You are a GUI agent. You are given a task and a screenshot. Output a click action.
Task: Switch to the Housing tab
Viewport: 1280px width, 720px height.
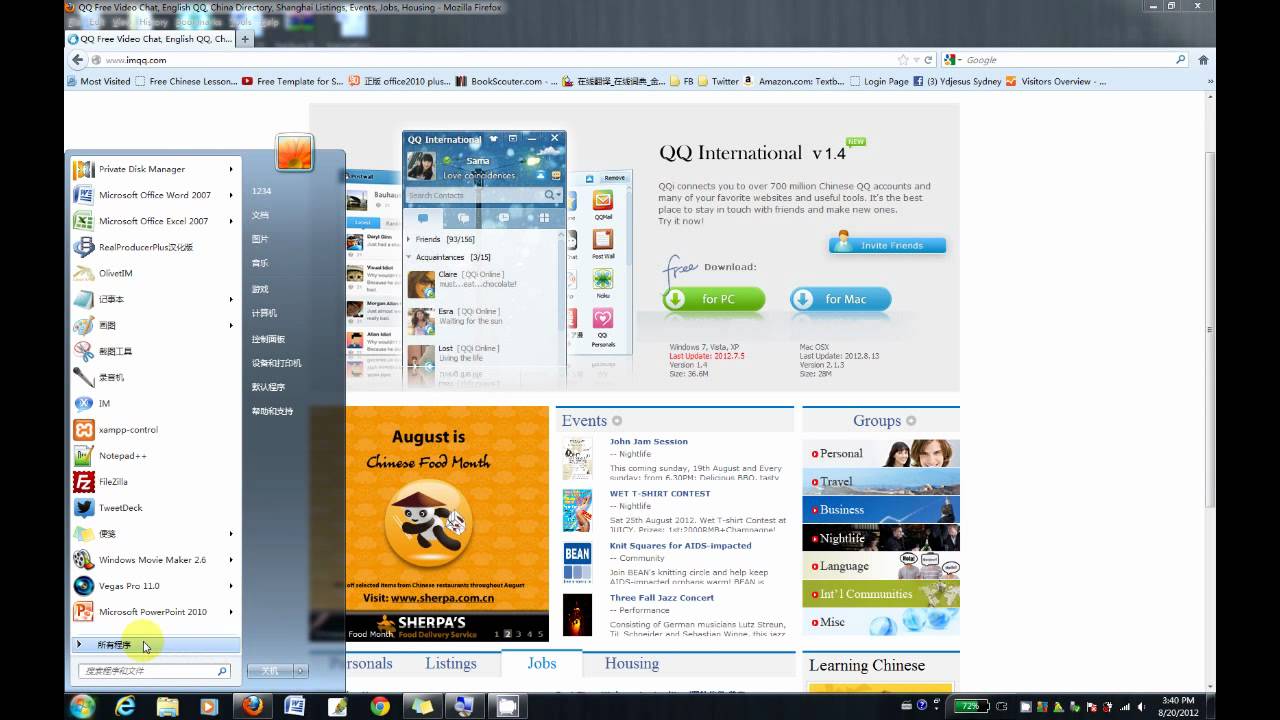[632, 663]
